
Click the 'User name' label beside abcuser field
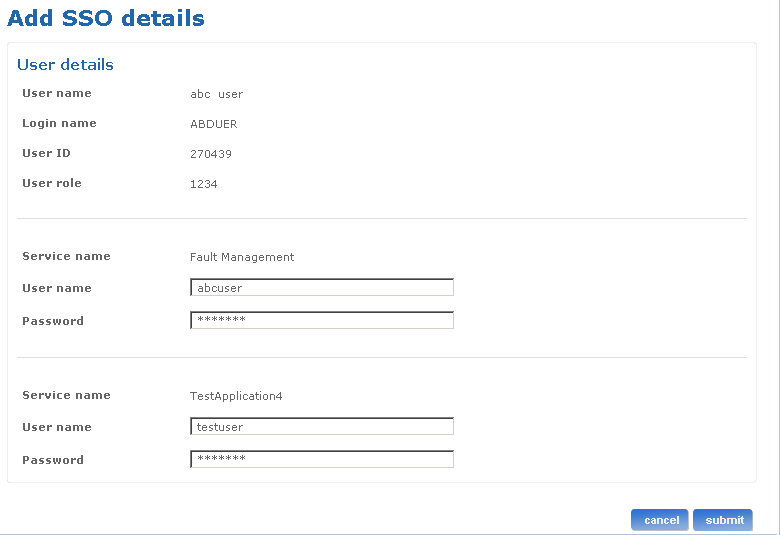(57, 288)
